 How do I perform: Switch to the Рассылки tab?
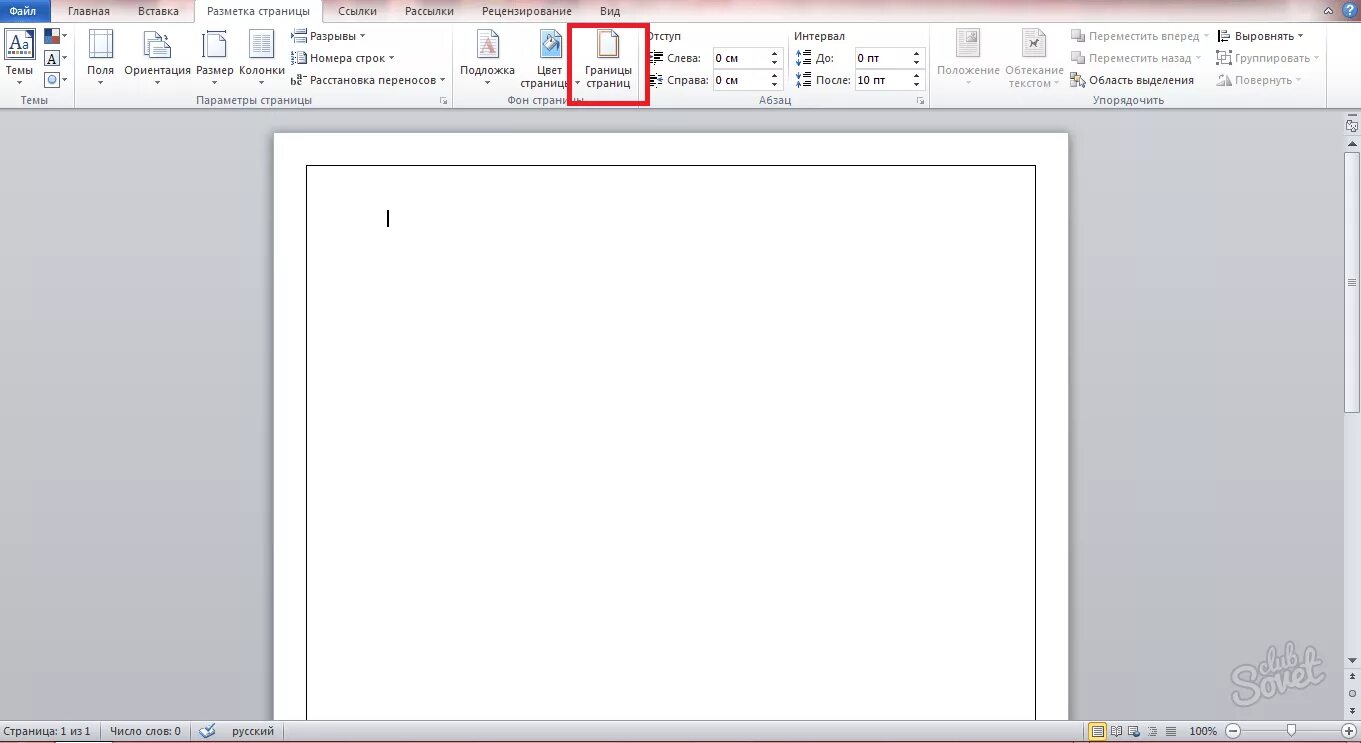pyautogui.click(x=429, y=11)
